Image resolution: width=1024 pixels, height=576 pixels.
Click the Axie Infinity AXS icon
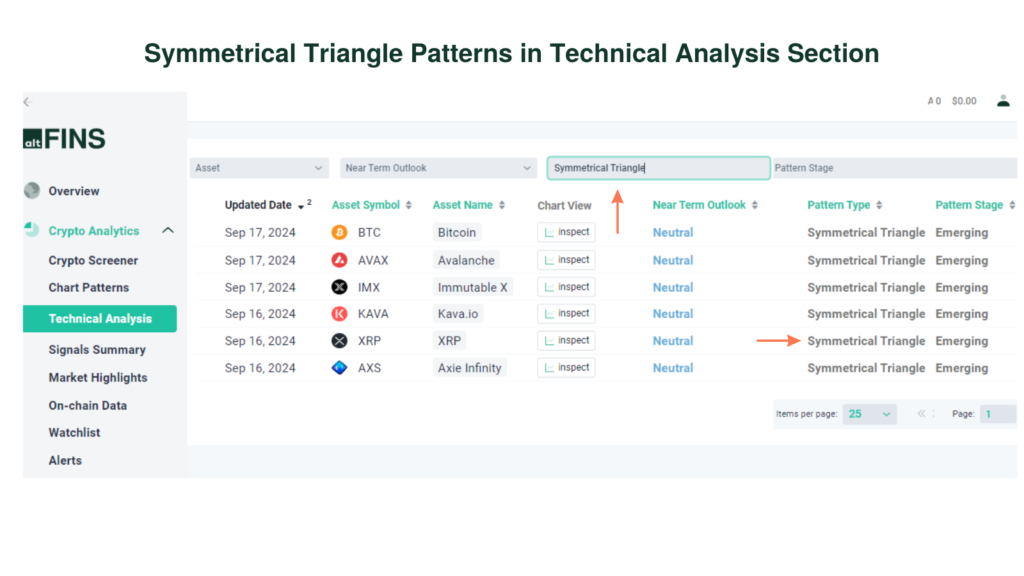click(339, 367)
